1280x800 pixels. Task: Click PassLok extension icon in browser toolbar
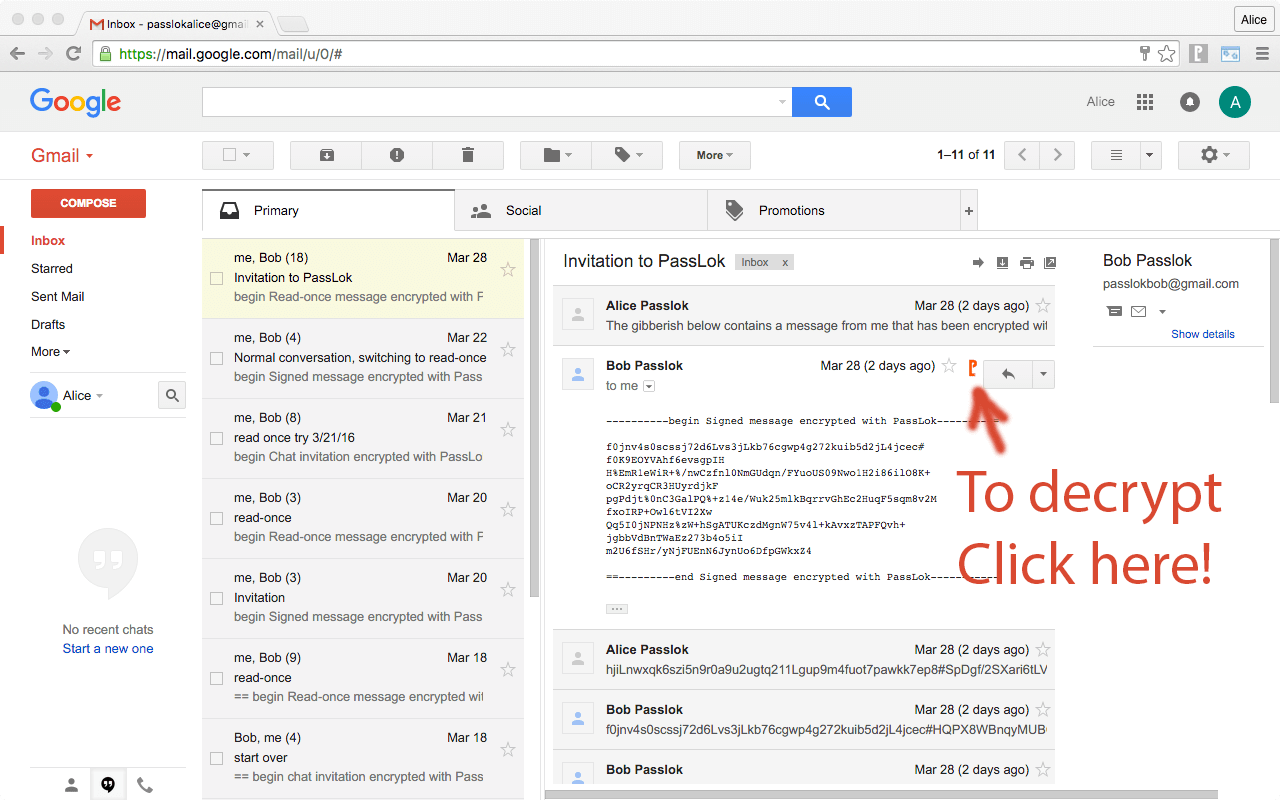[x=1198, y=54]
